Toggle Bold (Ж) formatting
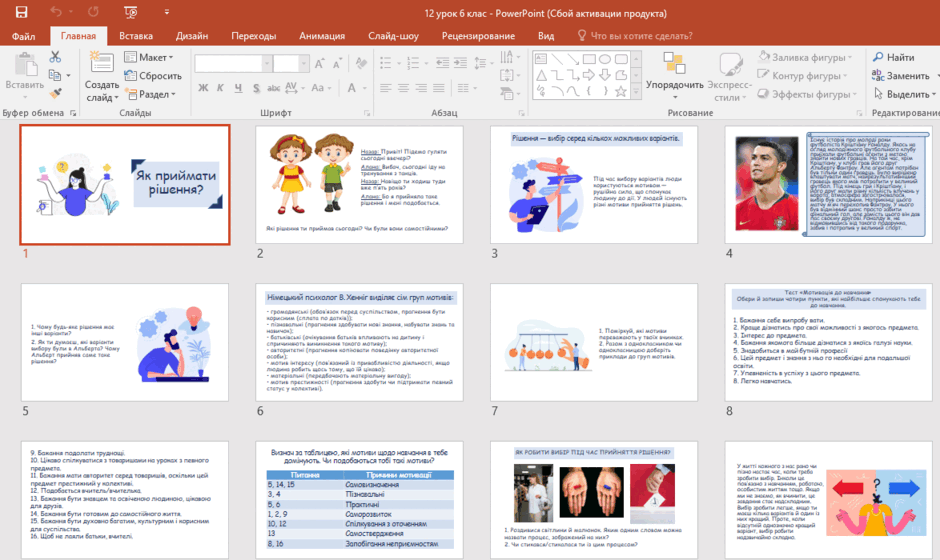The height and width of the screenshot is (560, 940). pyautogui.click(x=203, y=88)
